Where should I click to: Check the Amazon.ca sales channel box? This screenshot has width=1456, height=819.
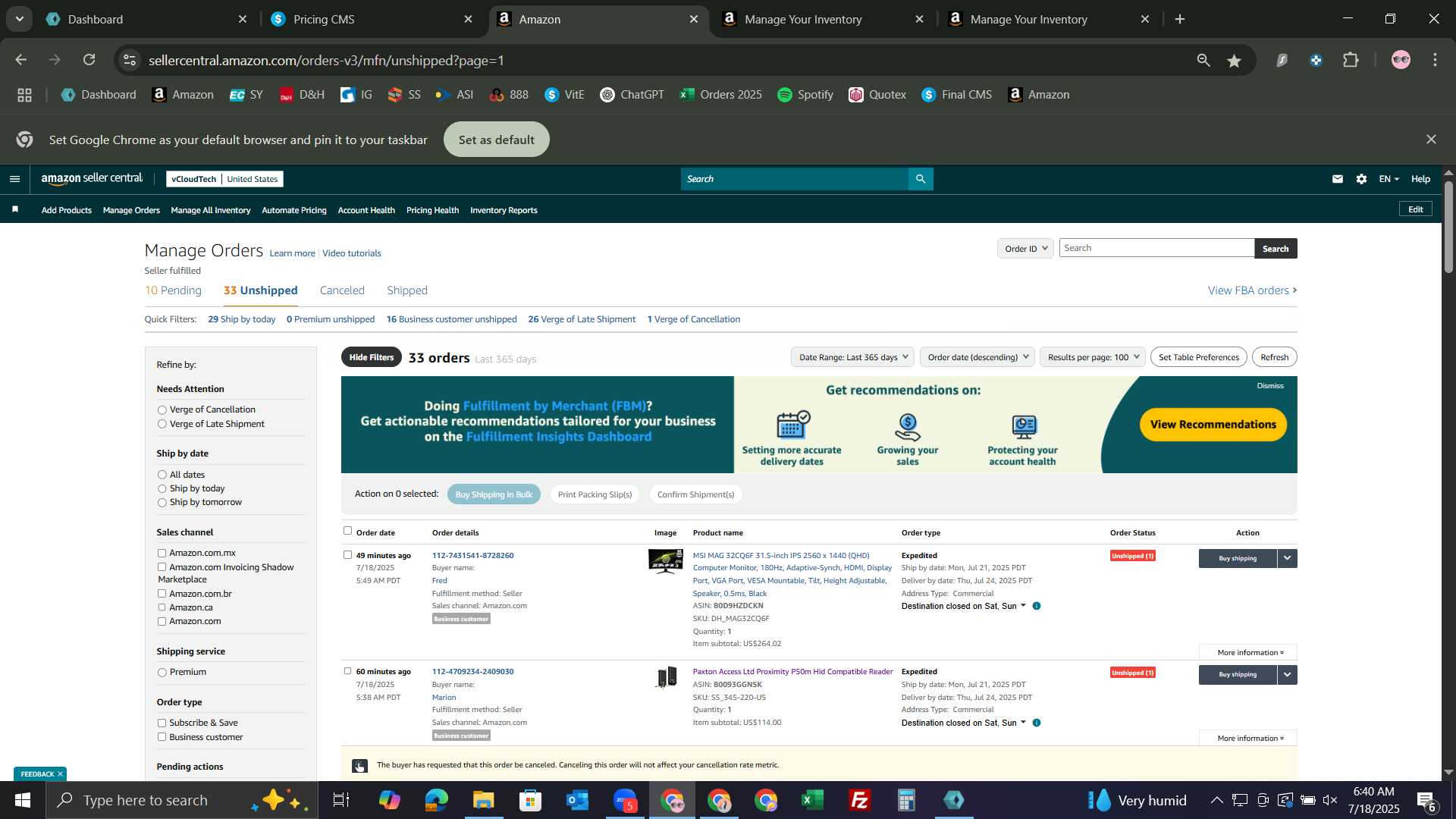pos(162,607)
